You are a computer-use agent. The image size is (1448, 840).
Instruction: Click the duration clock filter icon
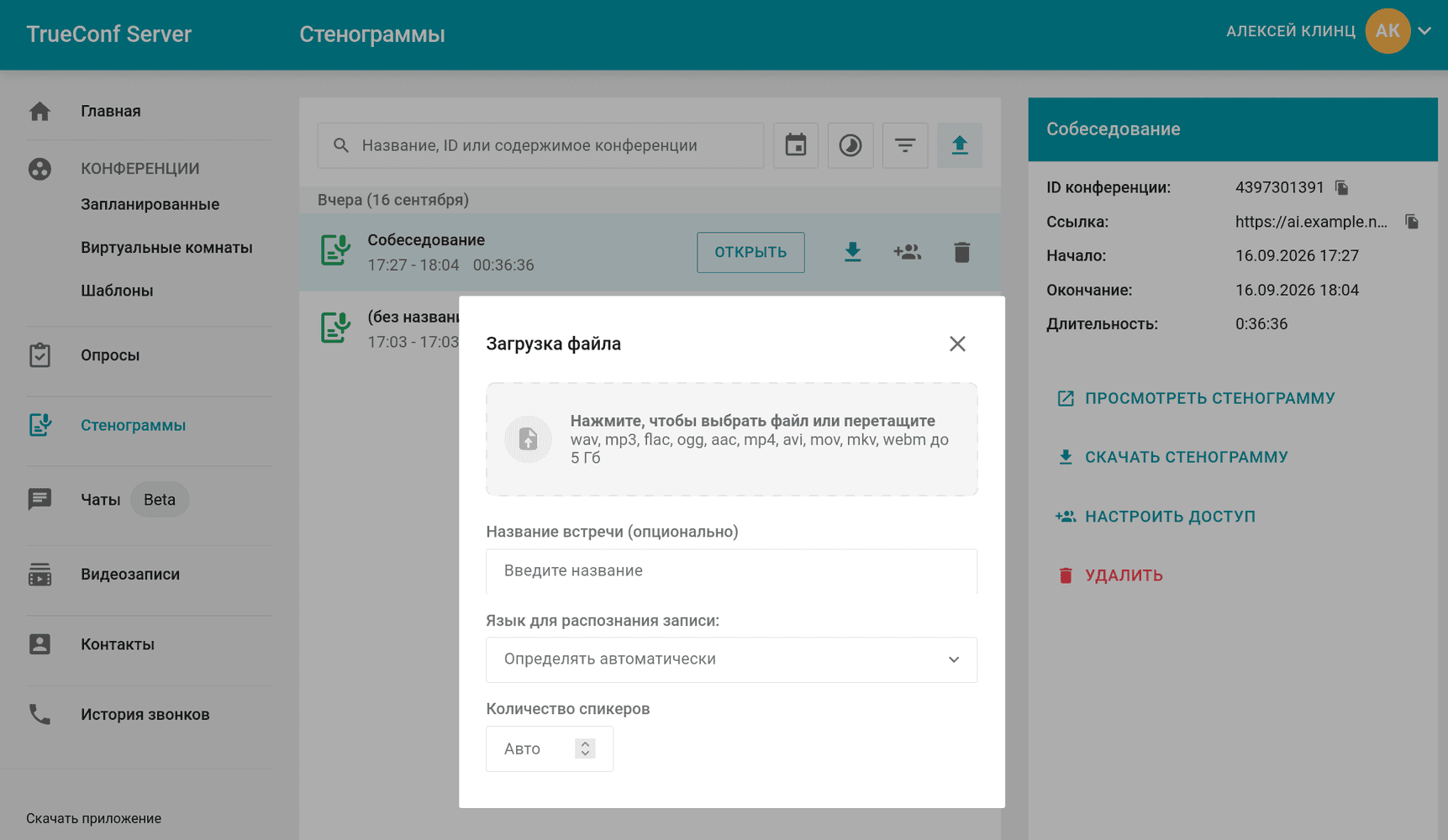click(x=850, y=145)
